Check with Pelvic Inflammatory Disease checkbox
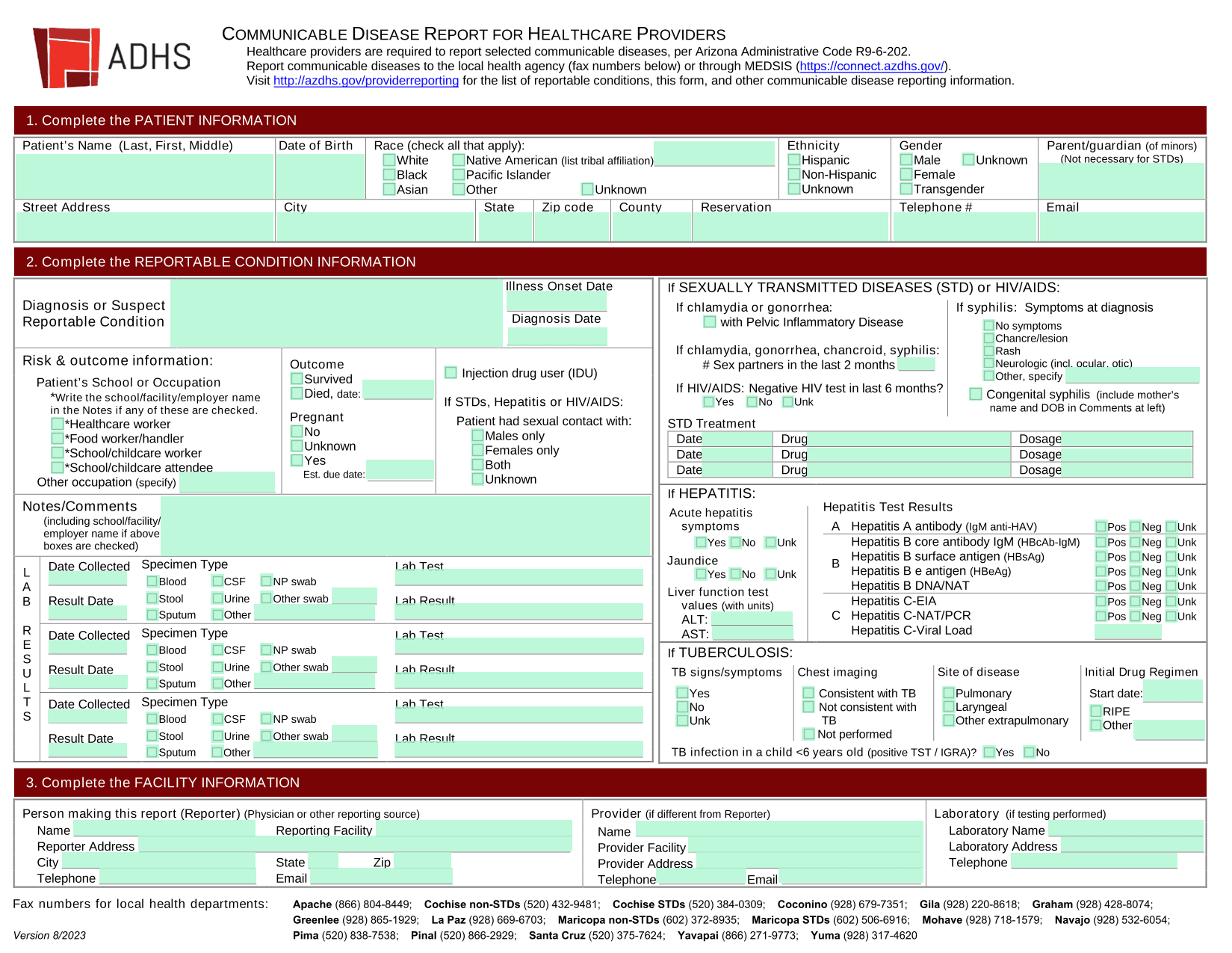The image size is (1232, 953). coord(710,322)
